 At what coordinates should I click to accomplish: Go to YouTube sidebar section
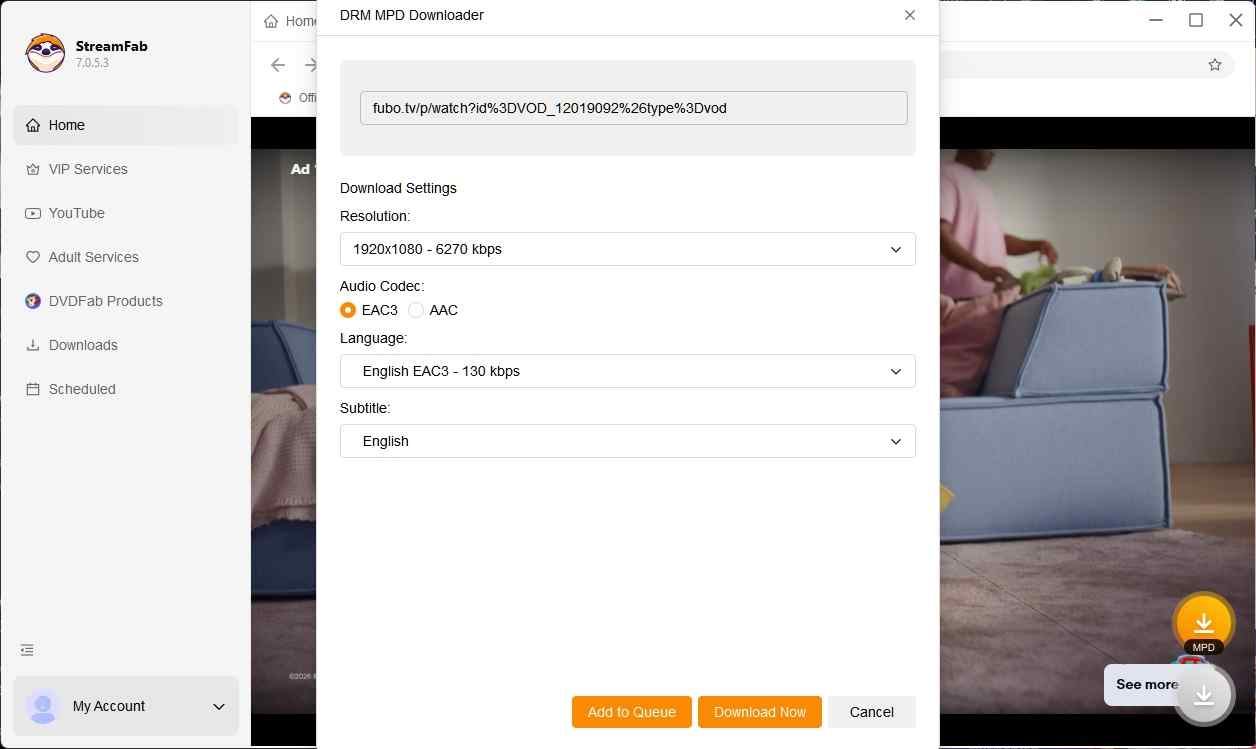point(125,213)
